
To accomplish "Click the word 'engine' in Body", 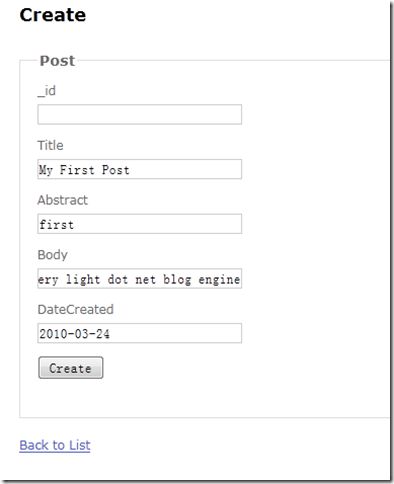I will tap(219, 280).
